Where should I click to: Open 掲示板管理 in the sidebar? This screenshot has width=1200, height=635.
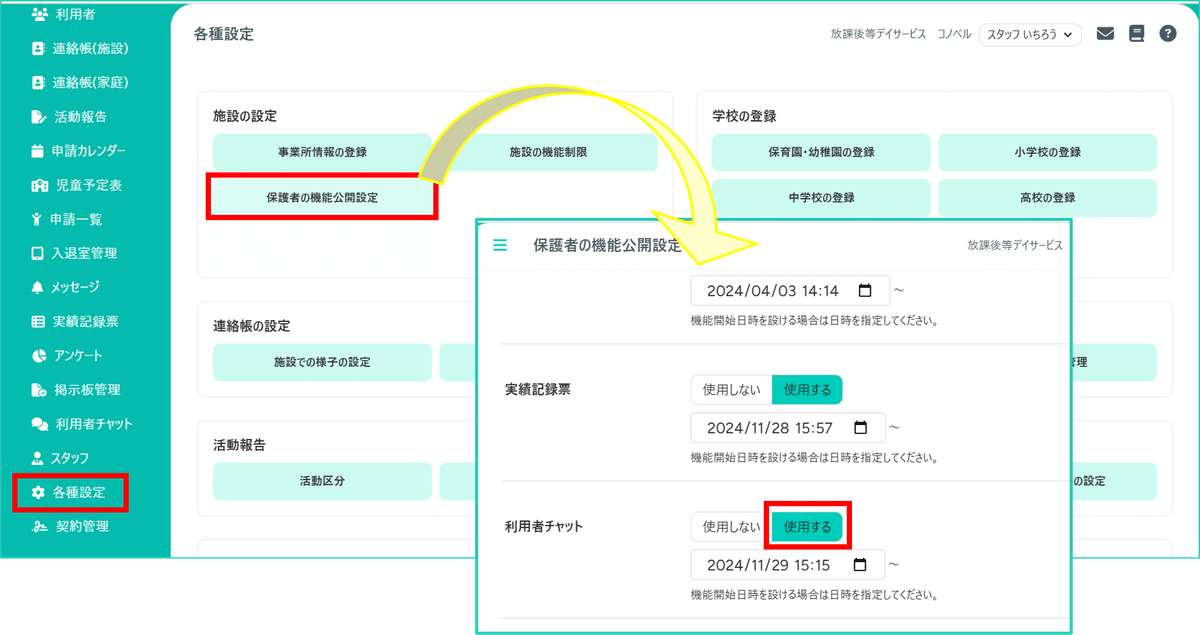[85, 389]
